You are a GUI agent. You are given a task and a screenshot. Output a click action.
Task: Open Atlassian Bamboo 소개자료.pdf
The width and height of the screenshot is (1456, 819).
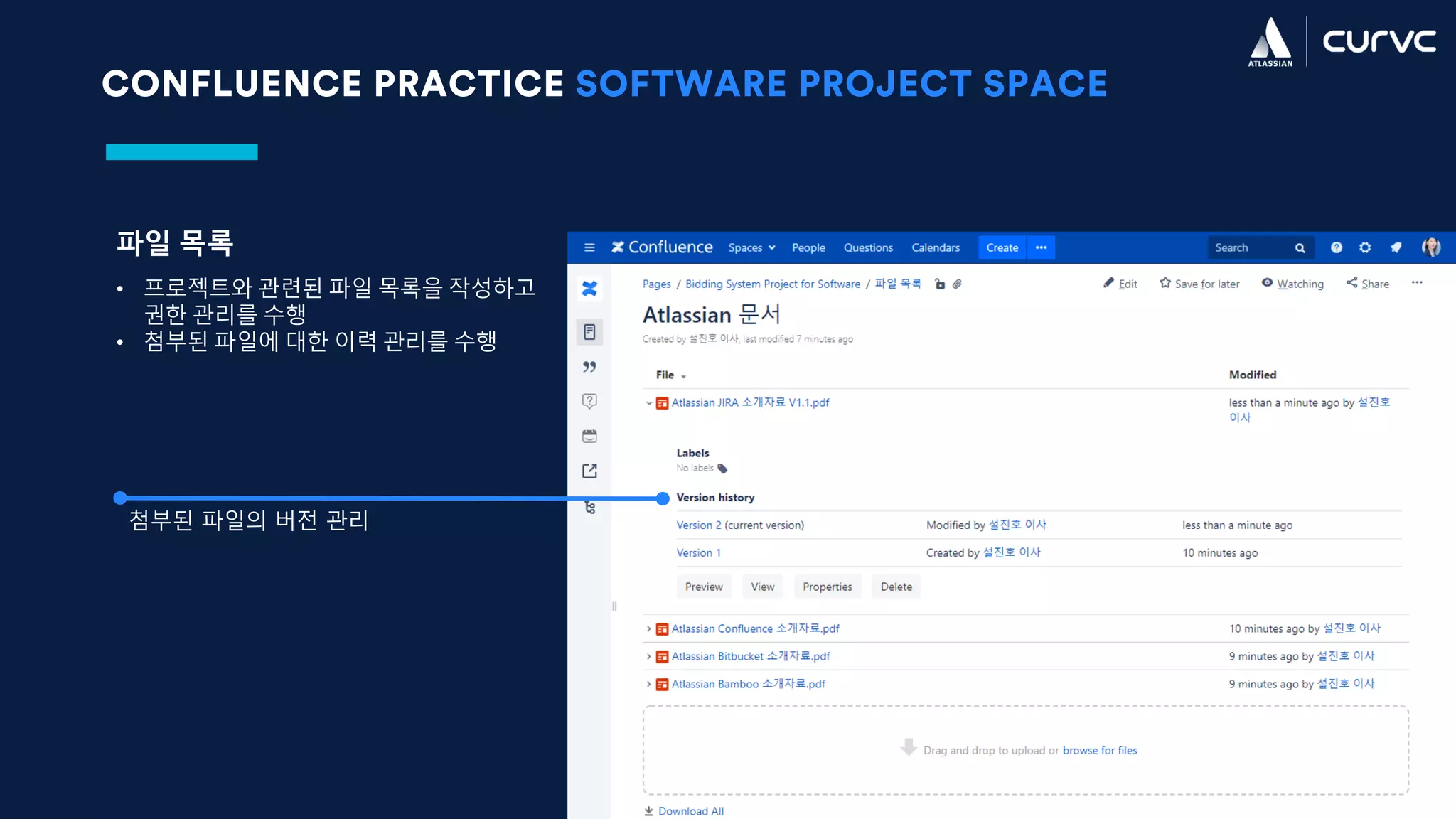pyautogui.click(x=748, y=684)
